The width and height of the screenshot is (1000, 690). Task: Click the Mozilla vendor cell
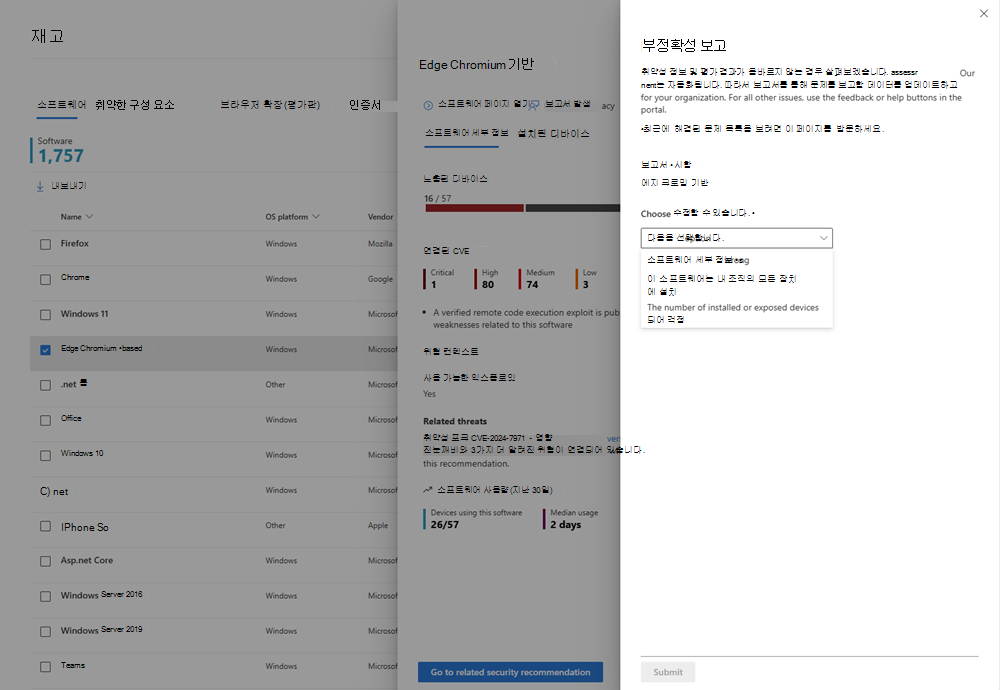pos(380,244)
